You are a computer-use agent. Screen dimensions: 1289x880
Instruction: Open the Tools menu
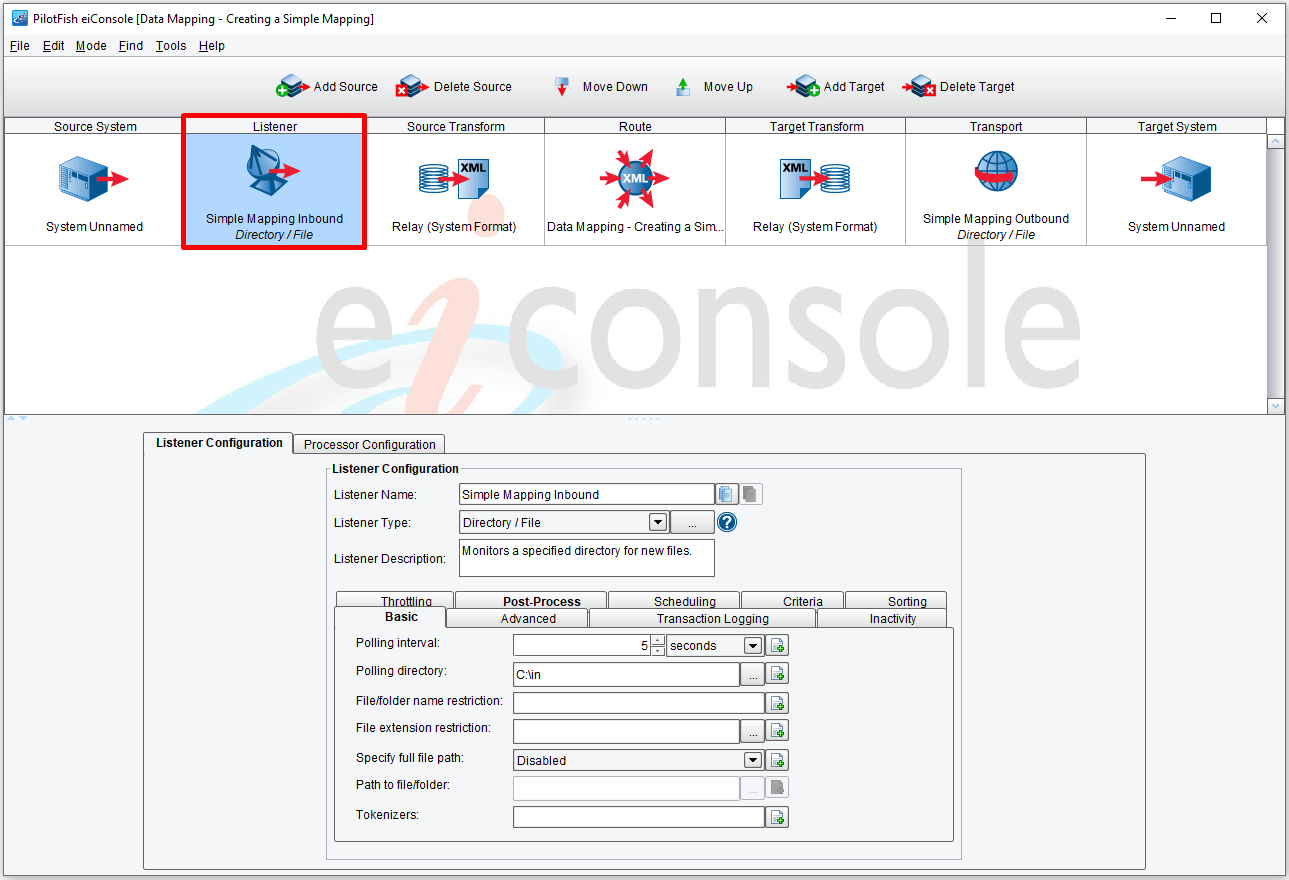coord(171,46)
